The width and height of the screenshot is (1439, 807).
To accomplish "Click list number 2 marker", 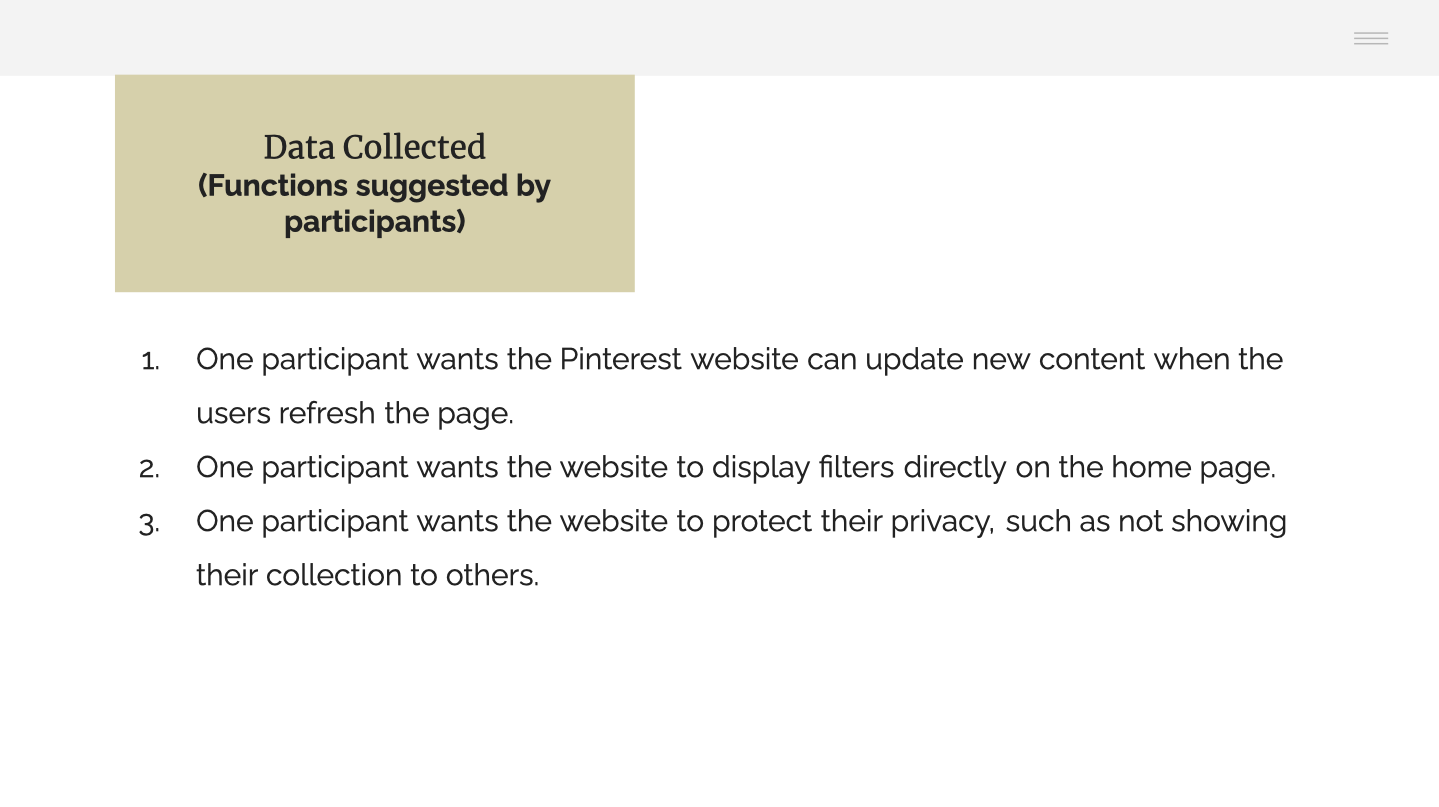I will pos(149,469).
